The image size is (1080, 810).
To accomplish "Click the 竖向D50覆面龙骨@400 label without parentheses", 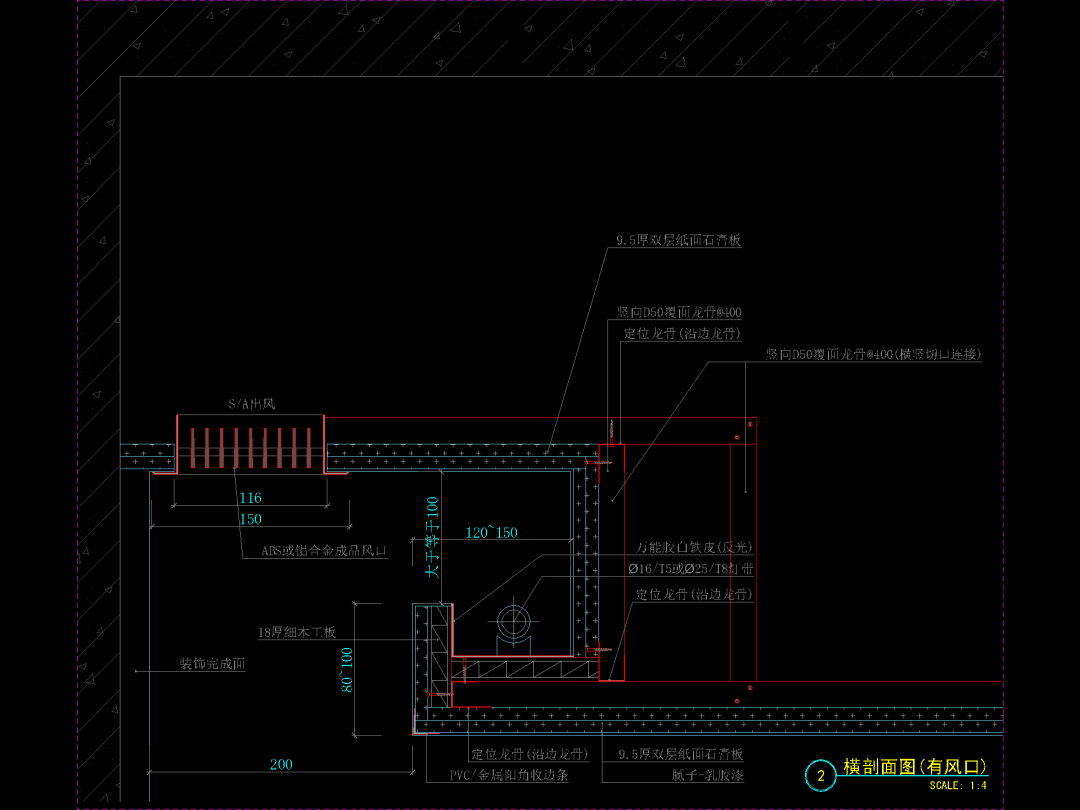I will 679,313.
